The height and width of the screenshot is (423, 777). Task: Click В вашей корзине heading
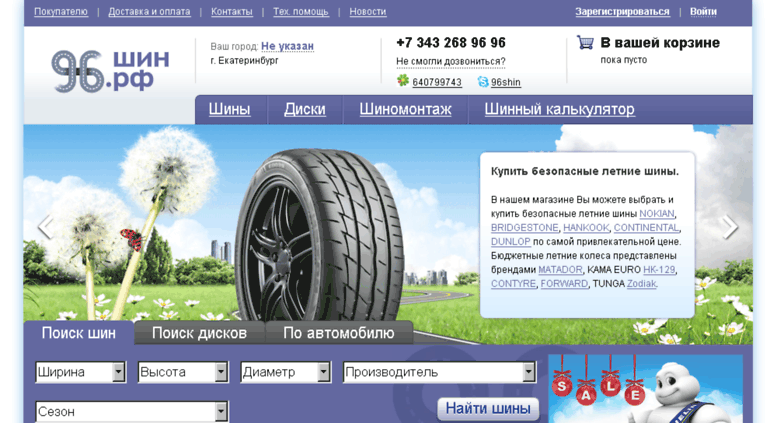coord(660,43)
